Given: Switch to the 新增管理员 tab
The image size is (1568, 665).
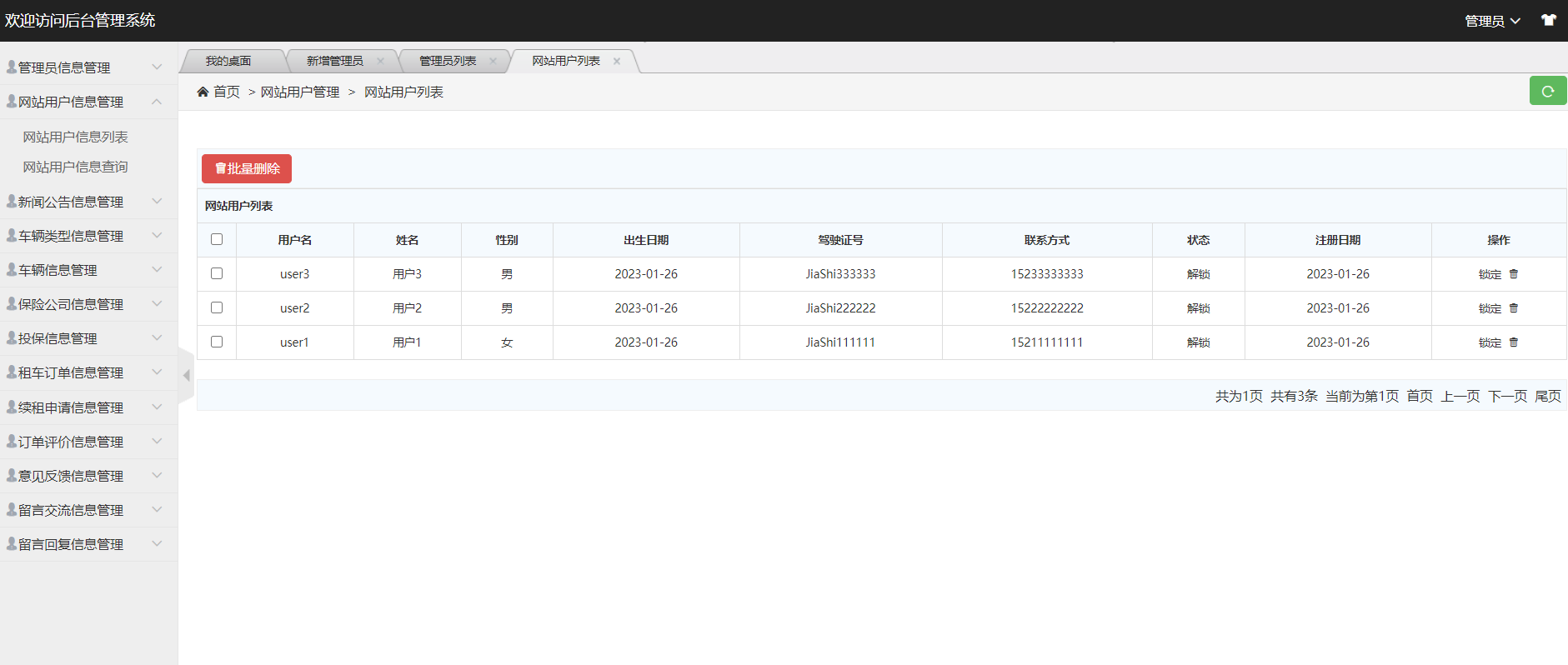Looking at the screenshot, I should 335,61.
